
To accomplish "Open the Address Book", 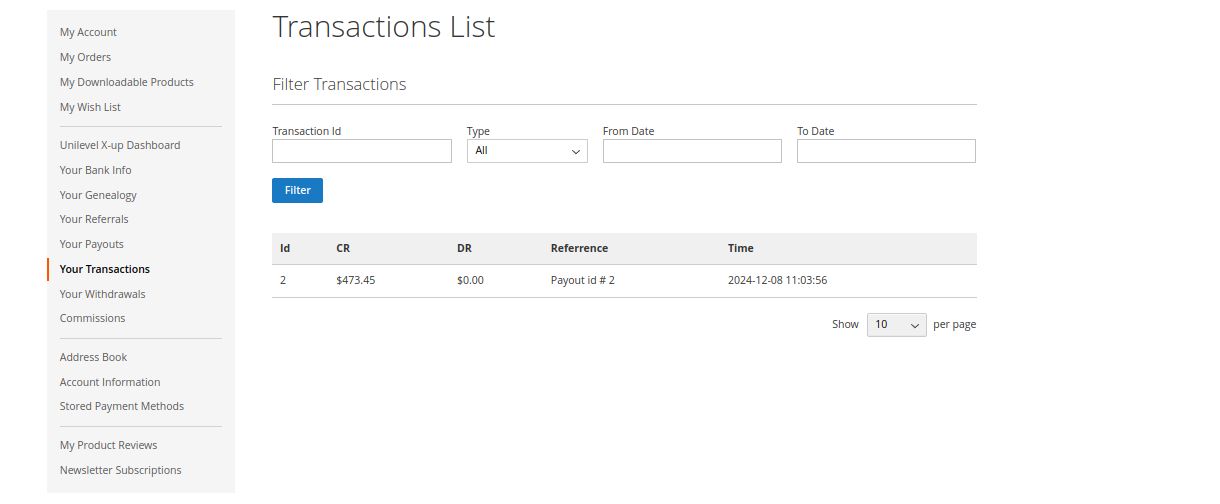I will click(x=93, y=357).
